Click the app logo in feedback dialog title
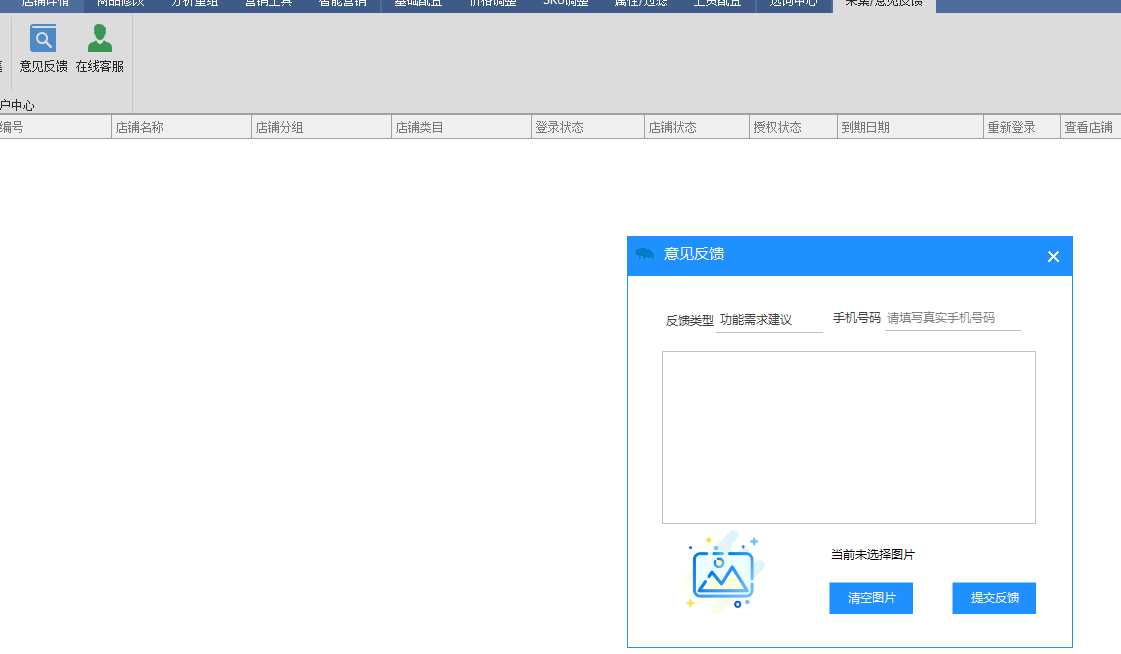 click(x=645, y=254)
